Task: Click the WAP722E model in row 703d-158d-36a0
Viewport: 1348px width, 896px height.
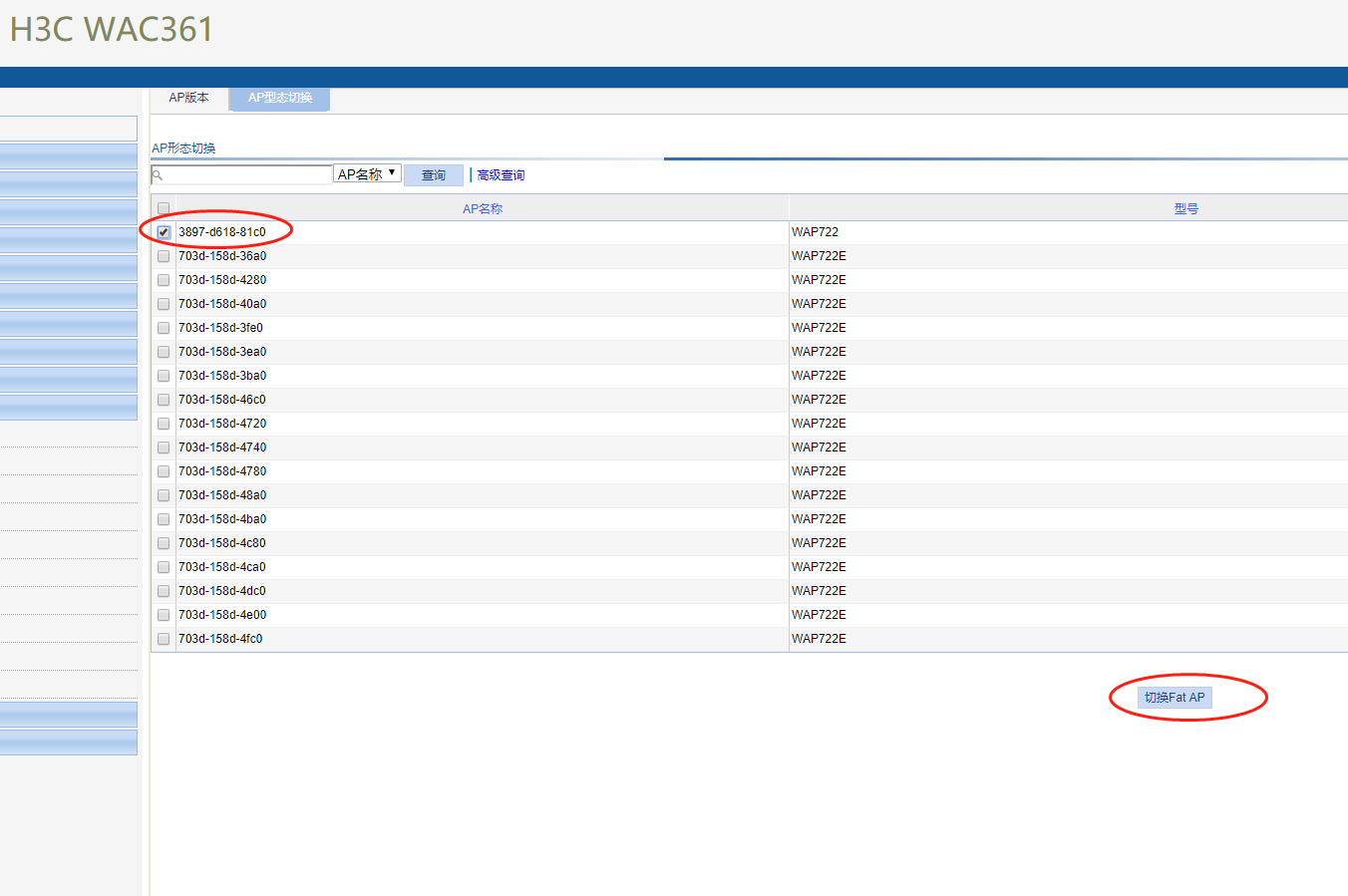Action: (x=819, y=256)
